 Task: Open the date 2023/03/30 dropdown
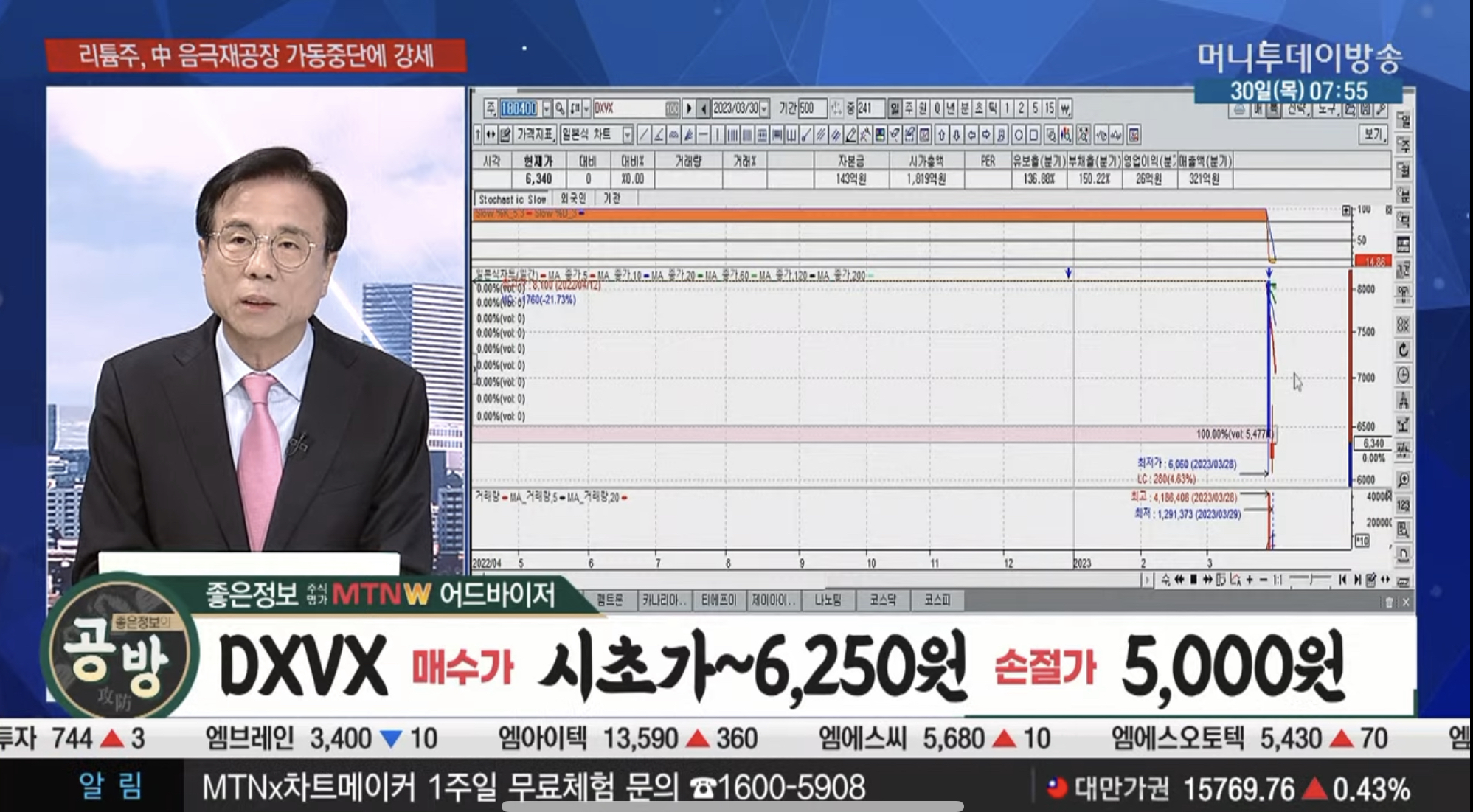click(x=764, y=108)
